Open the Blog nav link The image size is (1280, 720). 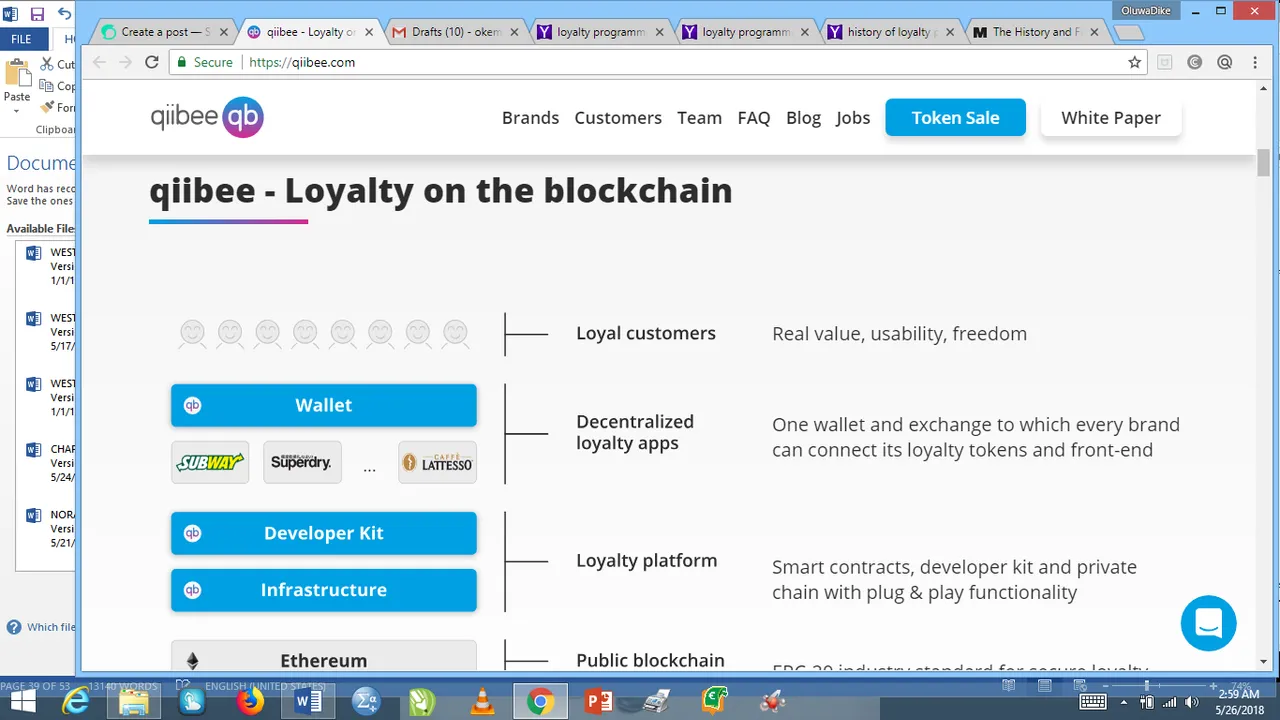pyautogui.click(x=803, y=117)
